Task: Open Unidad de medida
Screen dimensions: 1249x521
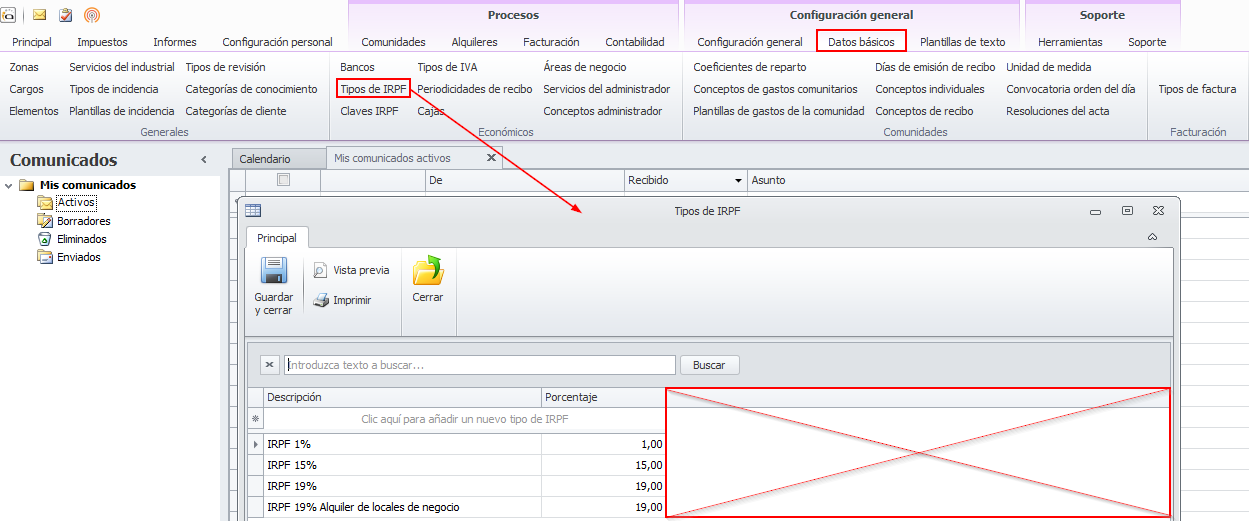Action: 1048,67
